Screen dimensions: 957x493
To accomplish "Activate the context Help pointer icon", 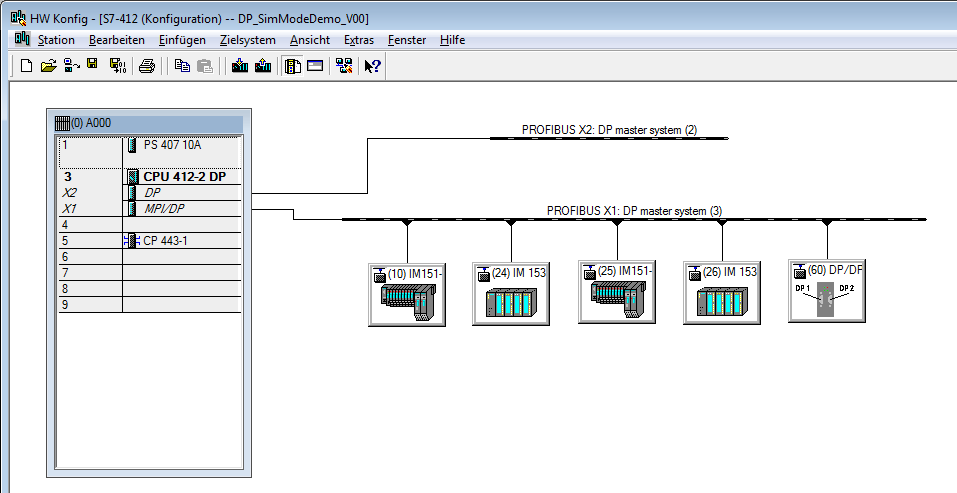I will [372, 66].
